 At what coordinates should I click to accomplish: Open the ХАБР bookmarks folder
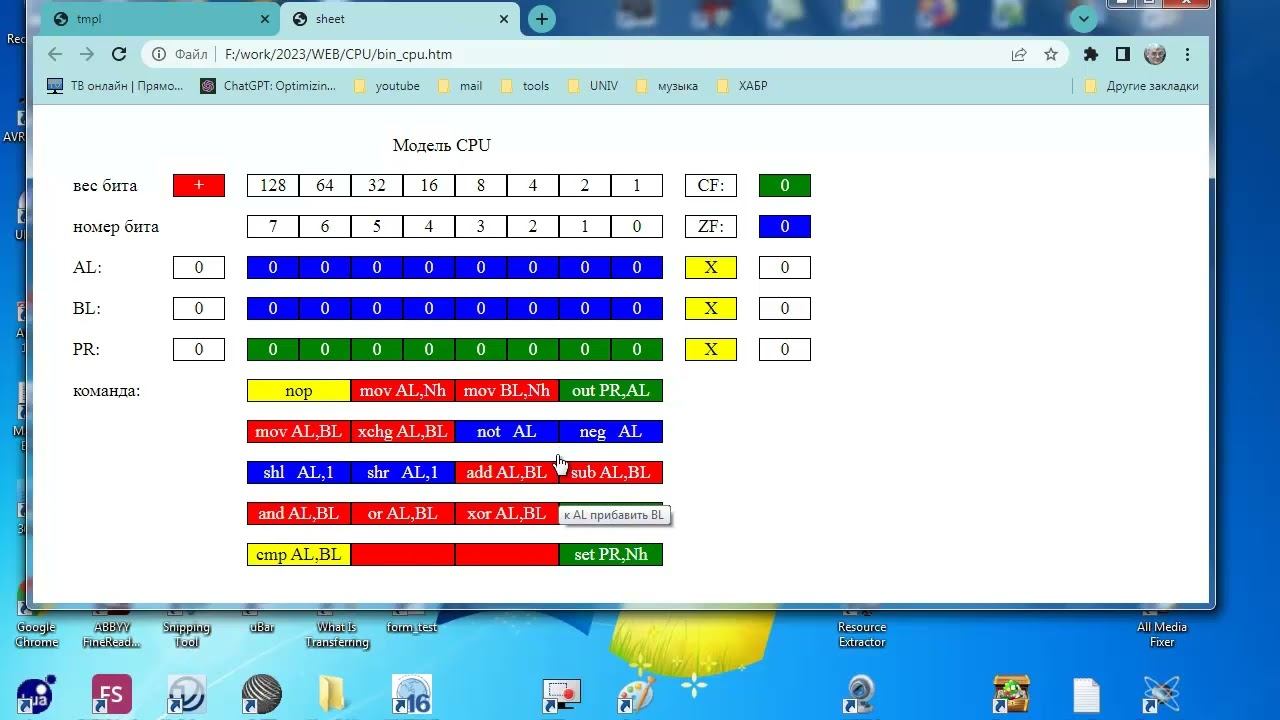coord(742,86)
